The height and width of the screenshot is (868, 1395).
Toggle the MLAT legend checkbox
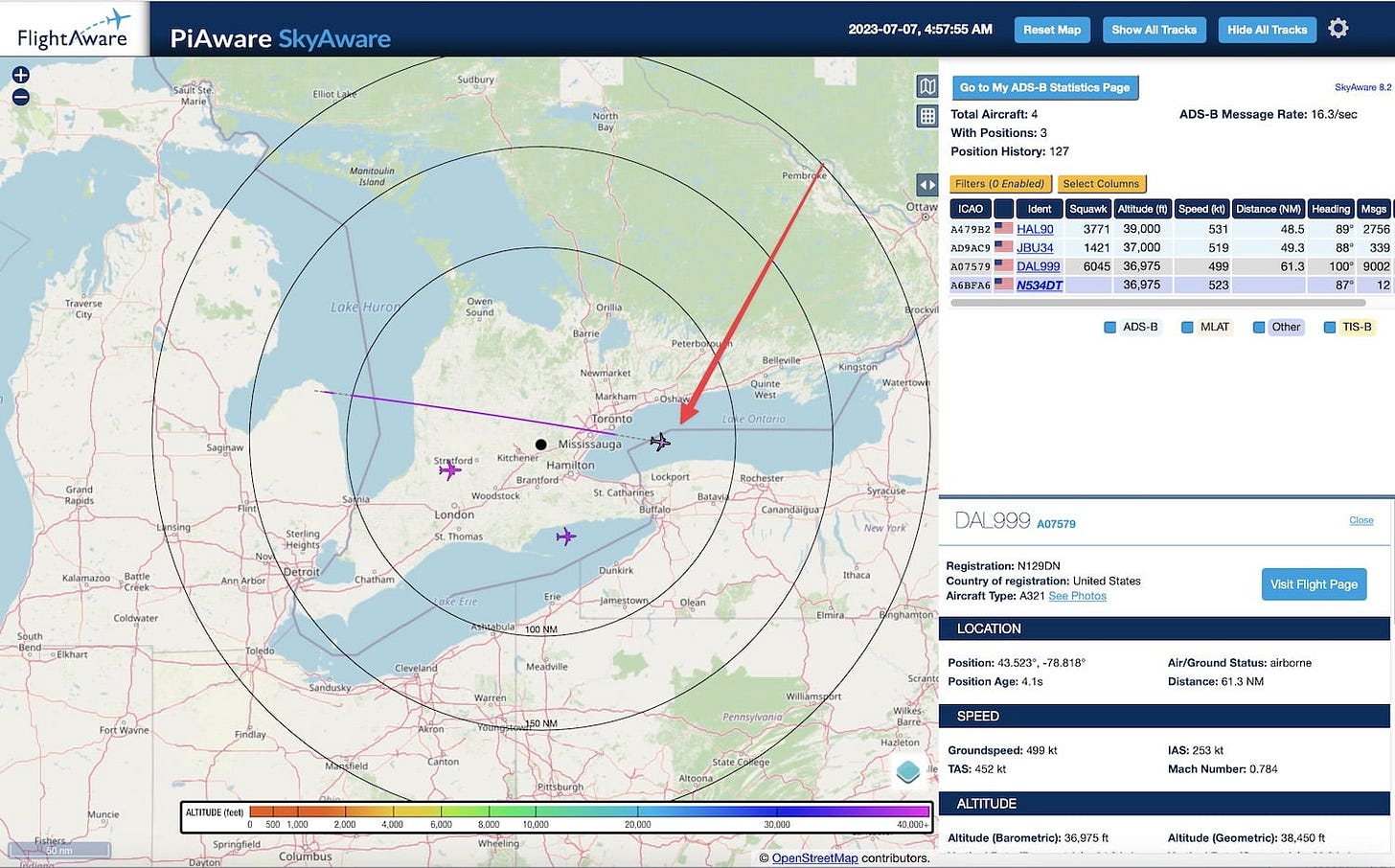[x=1187, y=328]
